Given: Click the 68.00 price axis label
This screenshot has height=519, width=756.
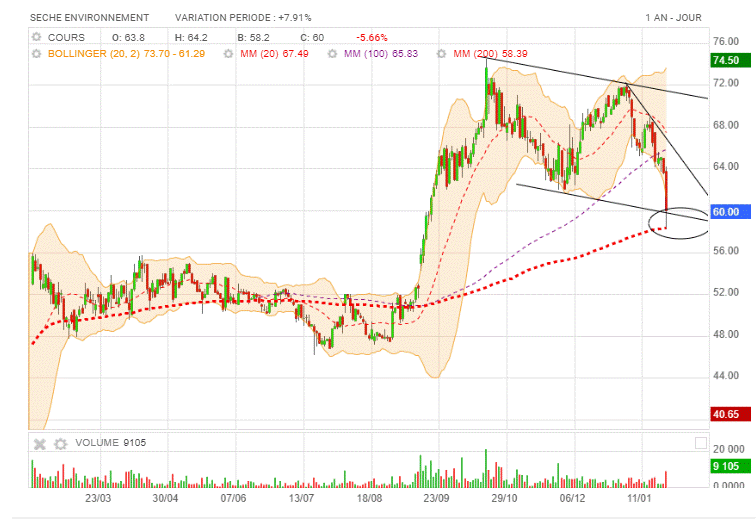Looking at the screenshot, I should click(x=726, y=125).
